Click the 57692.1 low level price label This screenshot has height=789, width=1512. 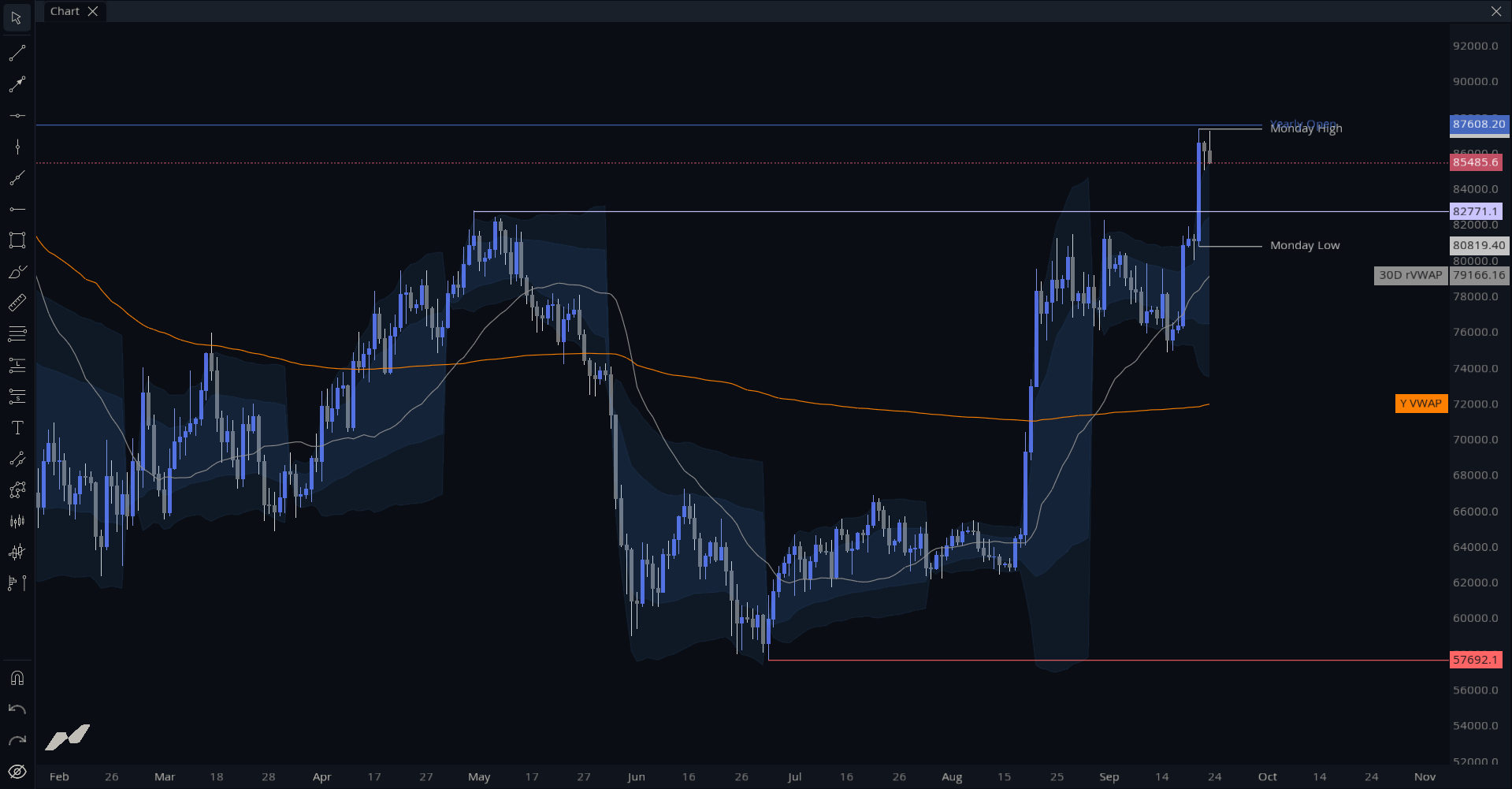click(1476, 660)
